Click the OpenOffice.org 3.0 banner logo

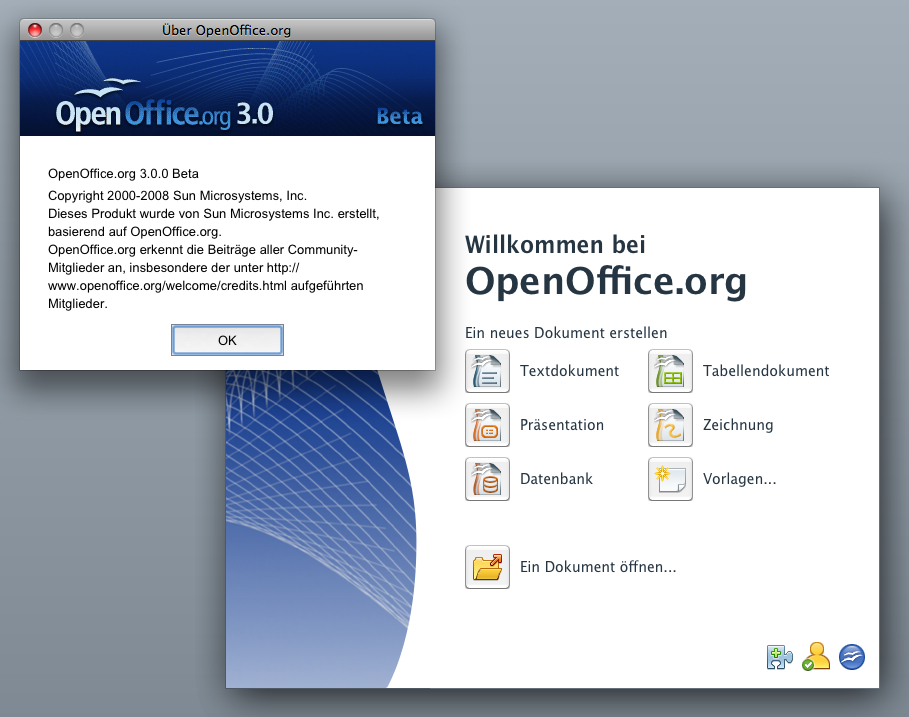pyautogui.click(x=164, y=107)
